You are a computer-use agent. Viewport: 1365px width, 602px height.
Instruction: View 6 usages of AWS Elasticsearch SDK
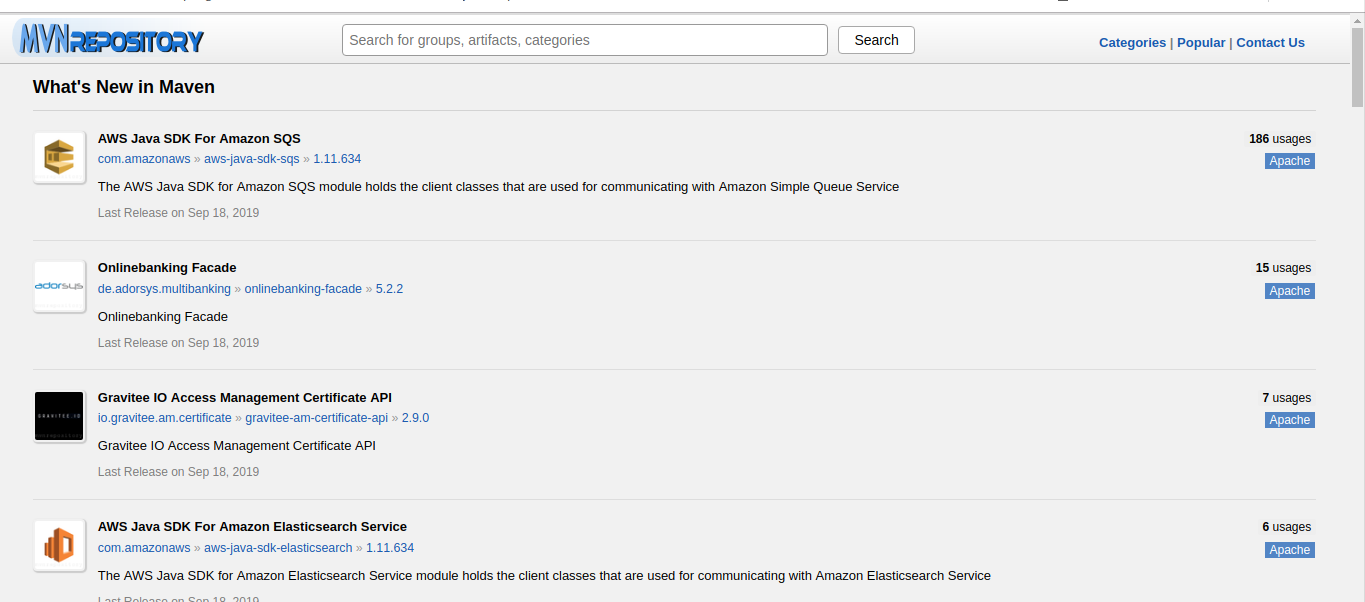pyautogui.click(x=1287, y=527)
